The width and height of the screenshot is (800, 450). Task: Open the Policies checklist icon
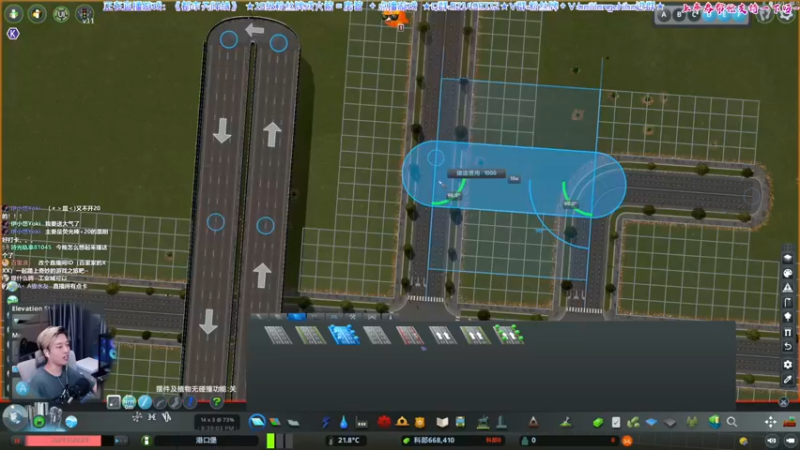click(x=616, y=422)
